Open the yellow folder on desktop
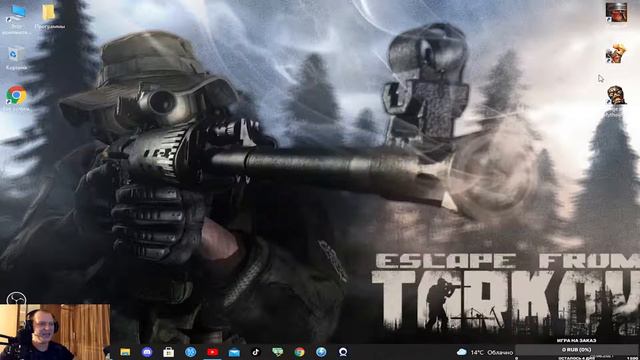Screen dimensions: 640x360 (49, 13)
